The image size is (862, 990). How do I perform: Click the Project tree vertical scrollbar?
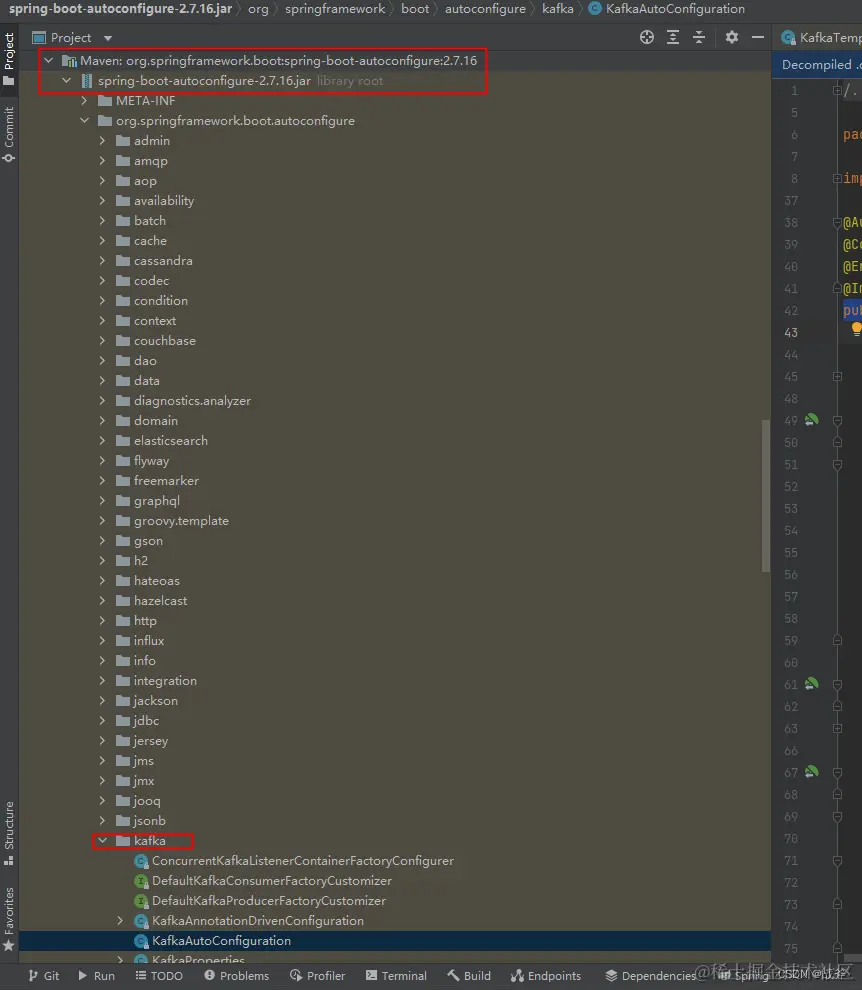pos(766,496)
